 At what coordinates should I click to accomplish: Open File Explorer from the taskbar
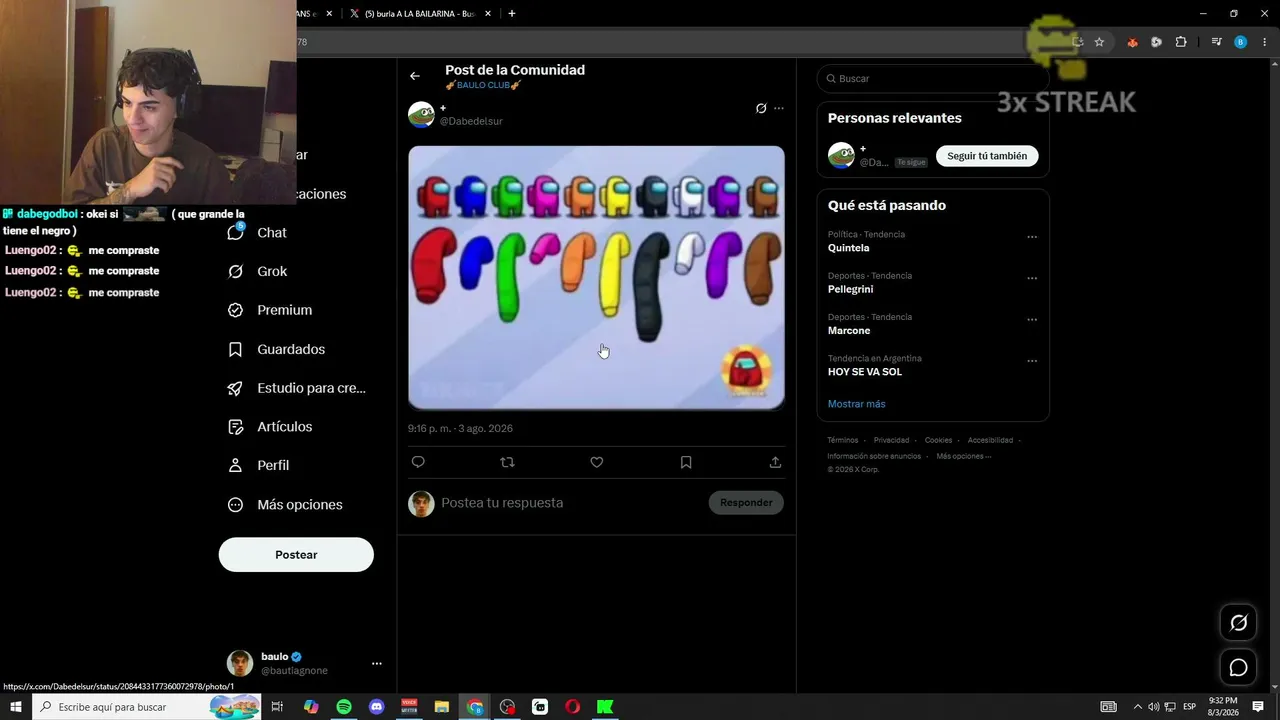(441, 707)
